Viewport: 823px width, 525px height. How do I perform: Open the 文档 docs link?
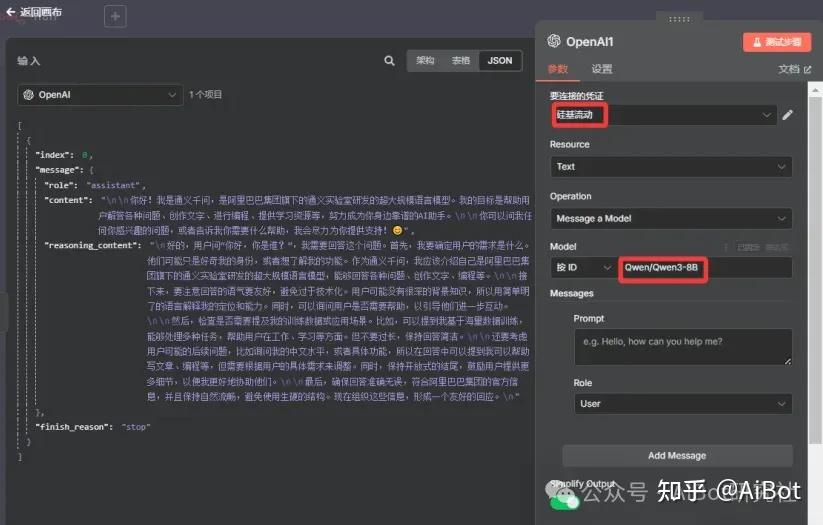[x=794, y=69]
